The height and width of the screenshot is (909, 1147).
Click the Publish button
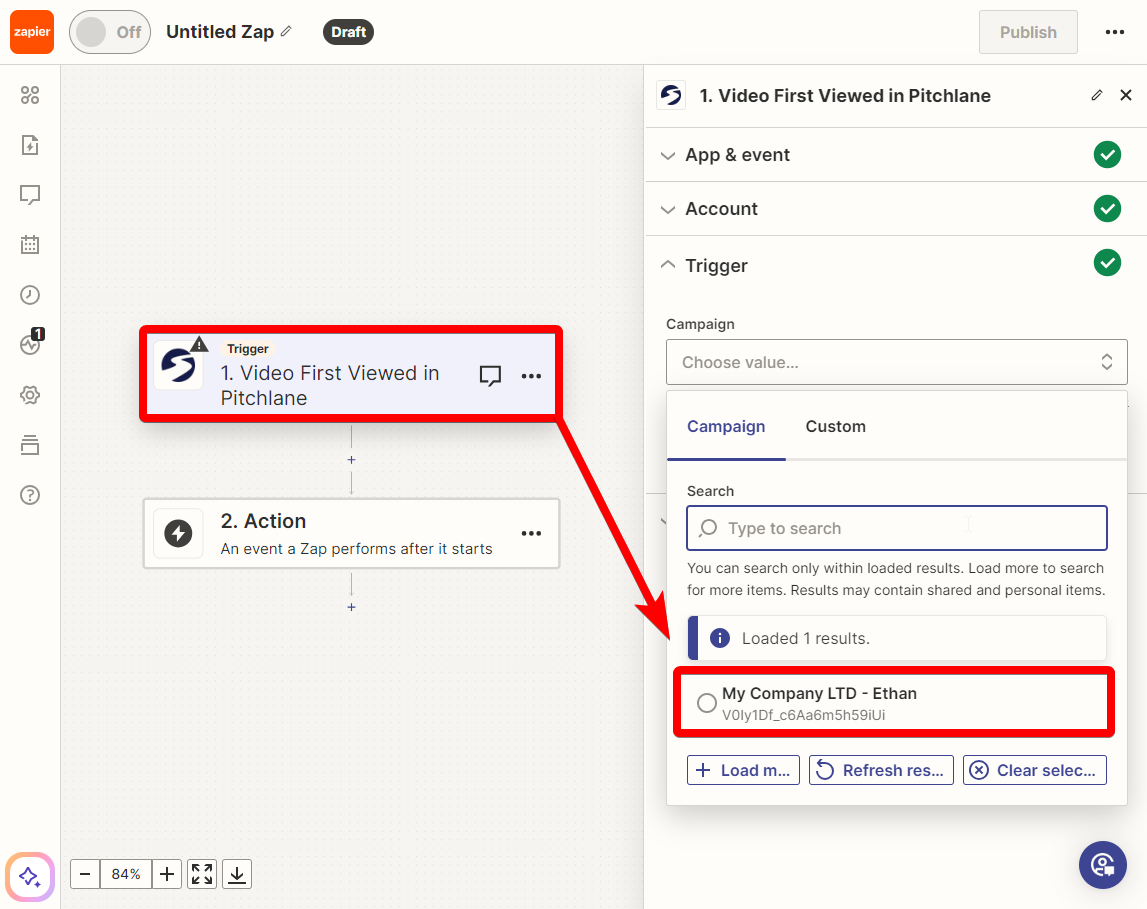(1028, 32)
